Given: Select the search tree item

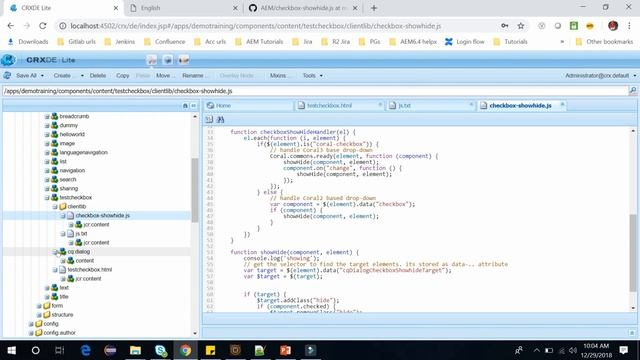Looking at the screenshot, I should [x=67, y=179].
